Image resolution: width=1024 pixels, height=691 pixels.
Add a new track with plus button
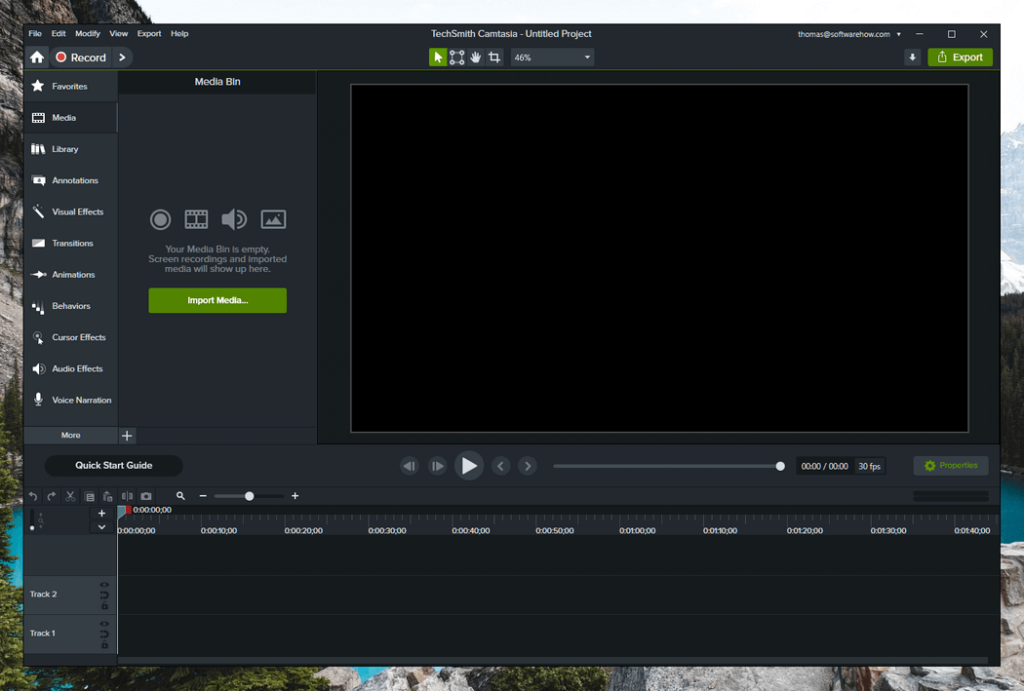[102, 513]
